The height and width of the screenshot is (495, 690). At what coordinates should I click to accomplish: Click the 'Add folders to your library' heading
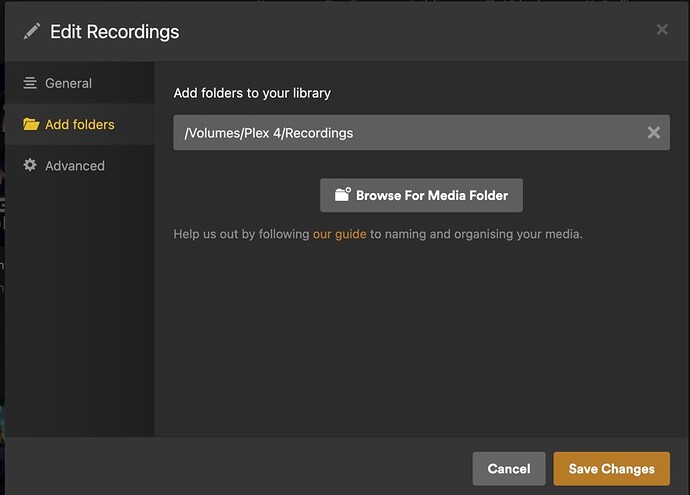252,93
